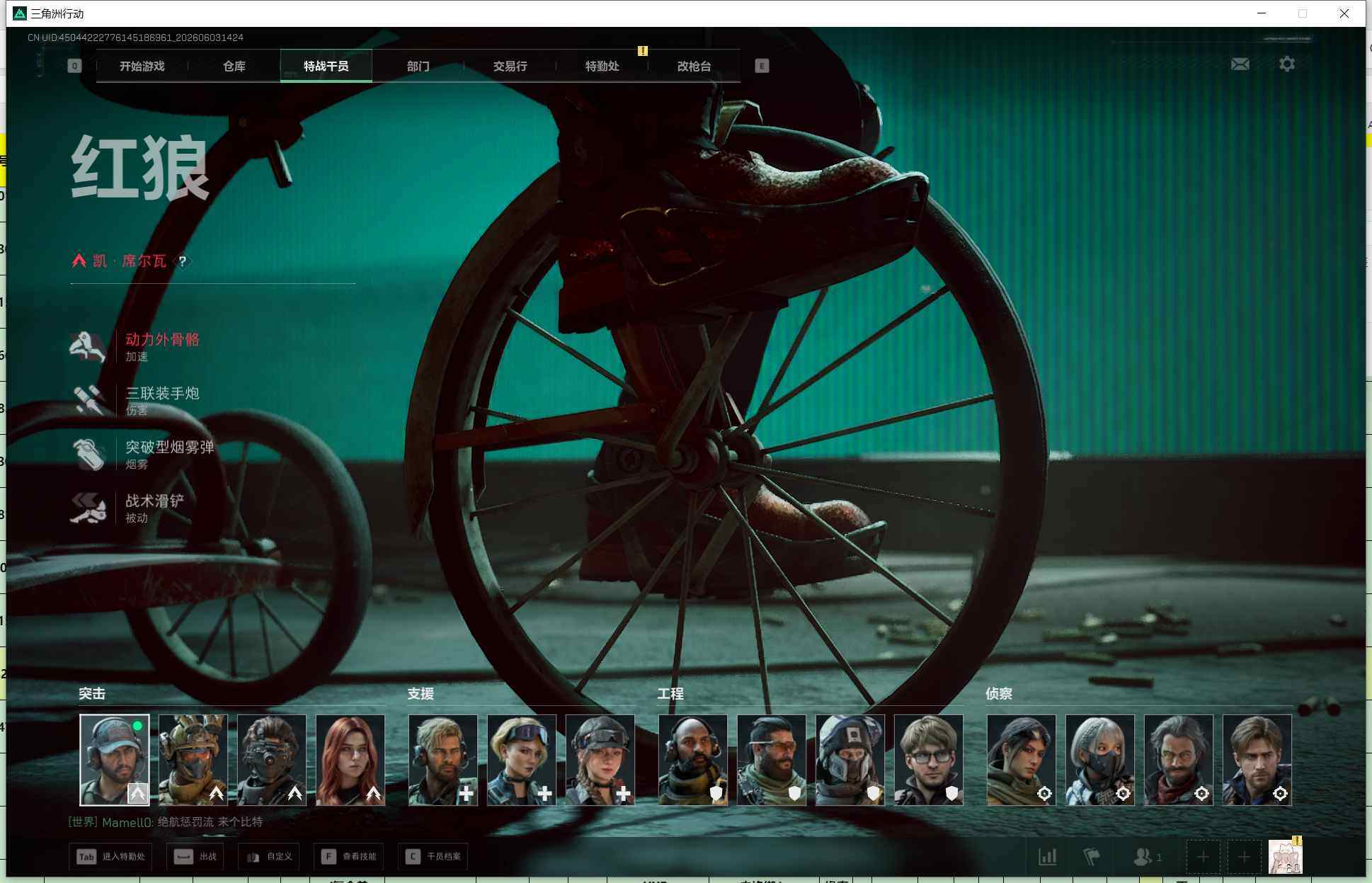Open the mail inbox envelope icon
This screenshot has height=883, width=1372.
[x=1240, y=64]
